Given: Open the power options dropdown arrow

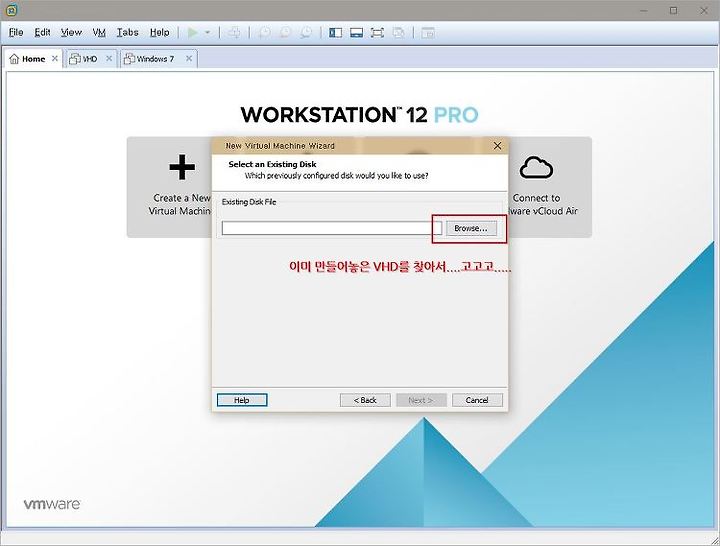Looking at the screenshot, I should (x=208, y=33).
